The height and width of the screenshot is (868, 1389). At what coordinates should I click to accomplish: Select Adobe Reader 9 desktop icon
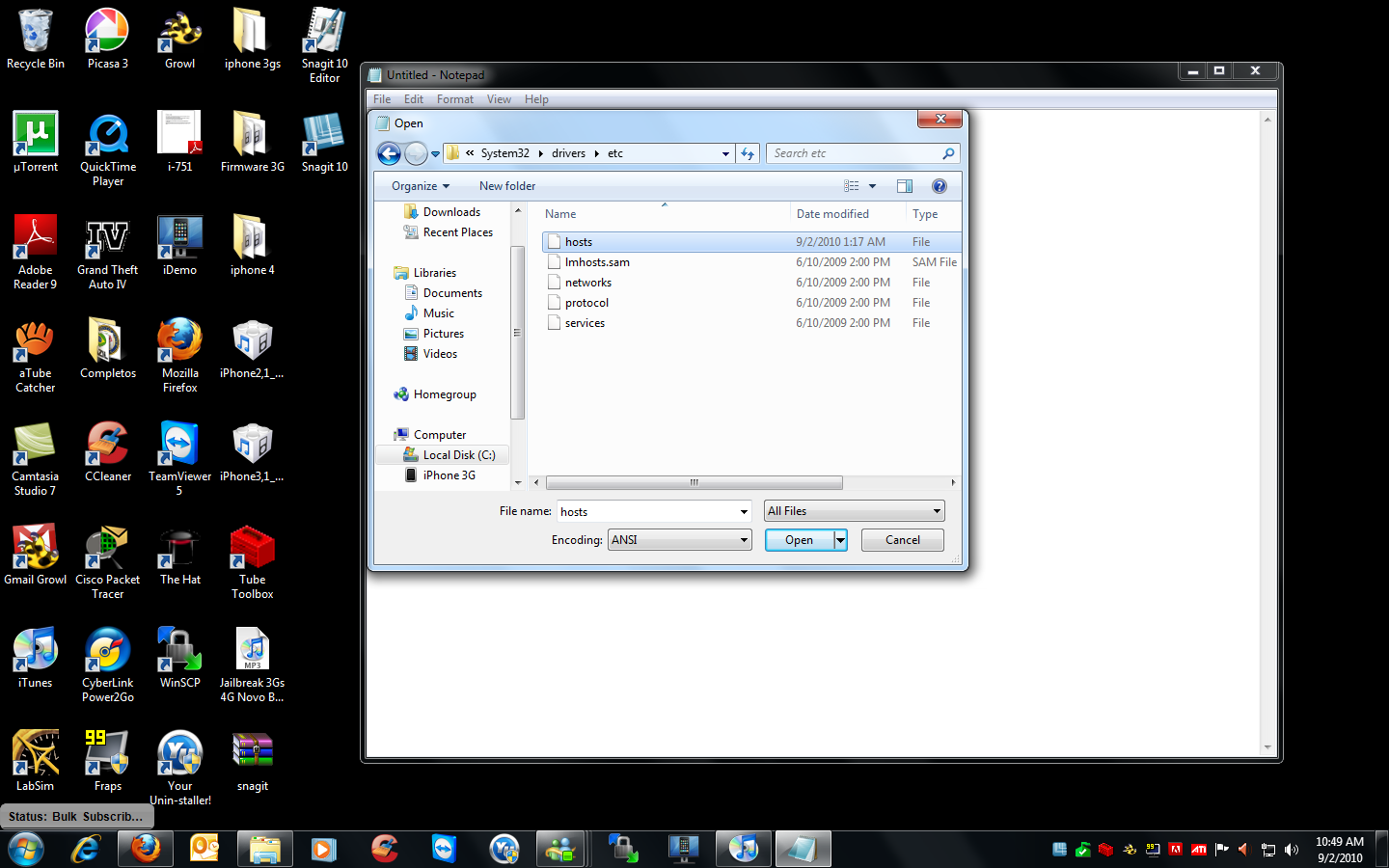click(36, 253)
